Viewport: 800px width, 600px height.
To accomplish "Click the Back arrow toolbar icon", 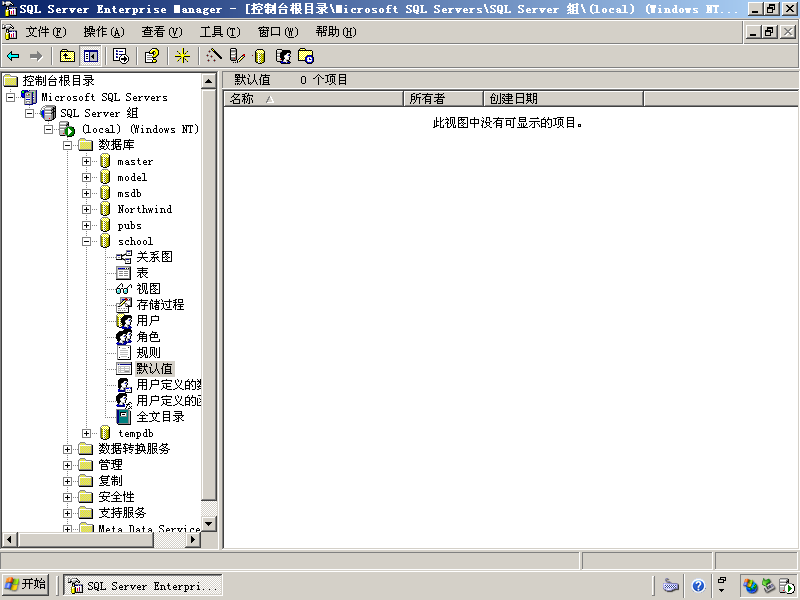I will (13, 56).
